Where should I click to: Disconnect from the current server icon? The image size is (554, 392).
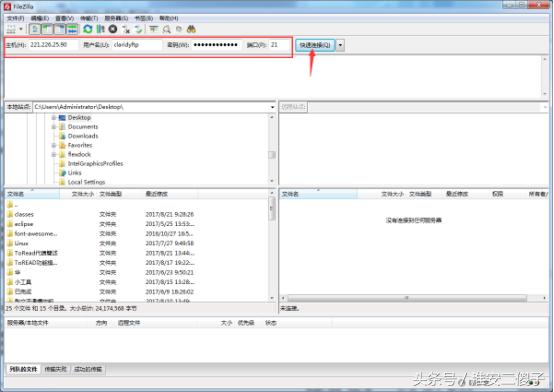126,29
